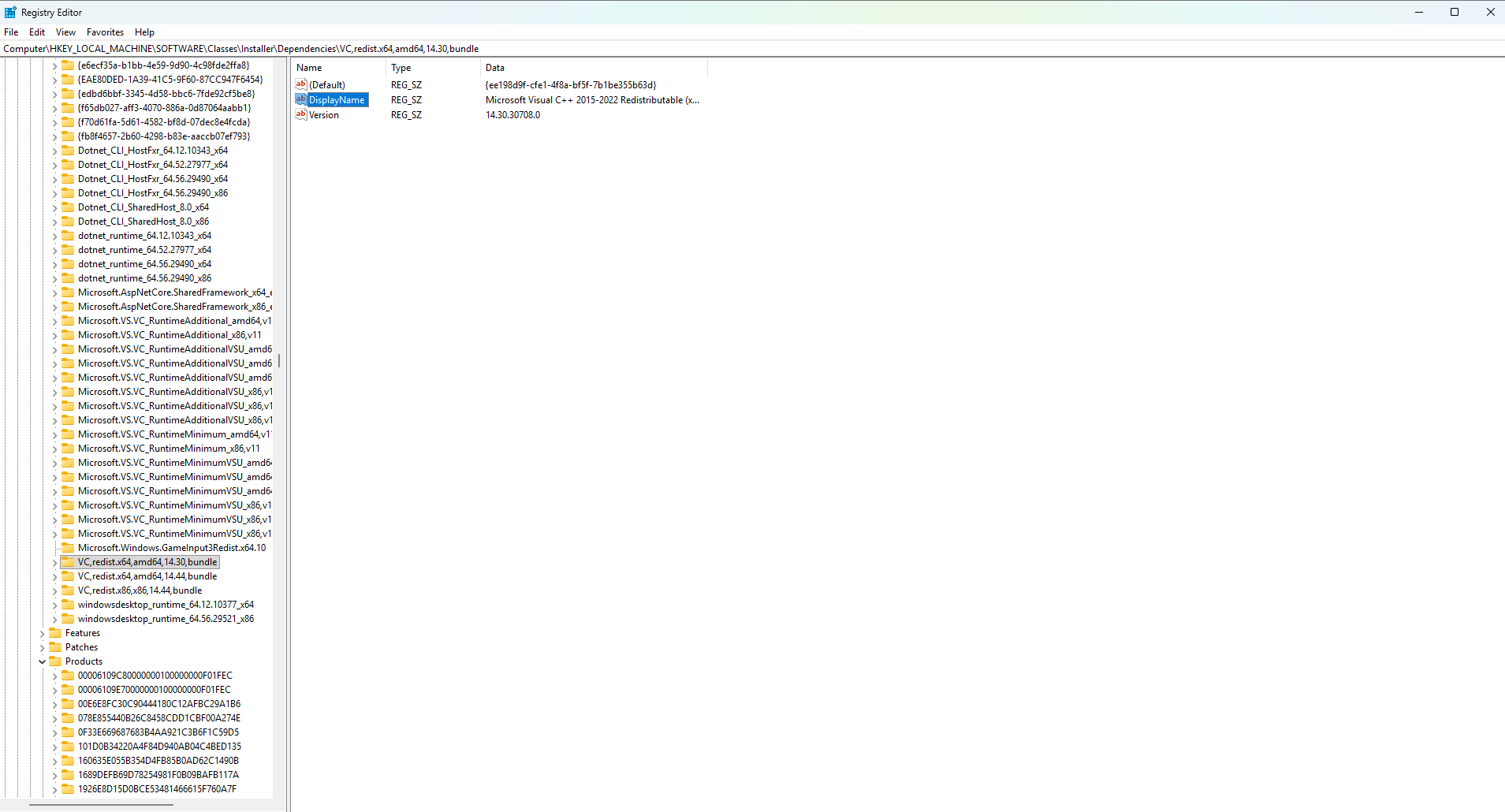Image resolution: width=1505 pixels, height=812 pixels.
Task: Click the {ee198d9f-cfe1-4f8a-bf5f-7b1be355b63d} data cell
Action: click(x=571, y=85)
